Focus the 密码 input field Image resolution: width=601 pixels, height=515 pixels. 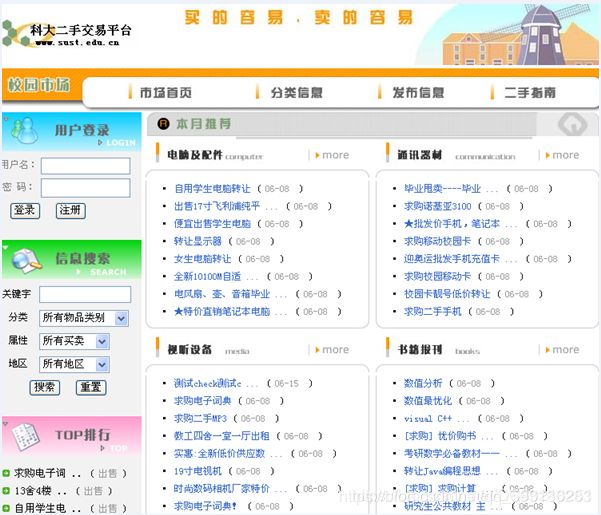pyautogui.click(x=85, y=188)
